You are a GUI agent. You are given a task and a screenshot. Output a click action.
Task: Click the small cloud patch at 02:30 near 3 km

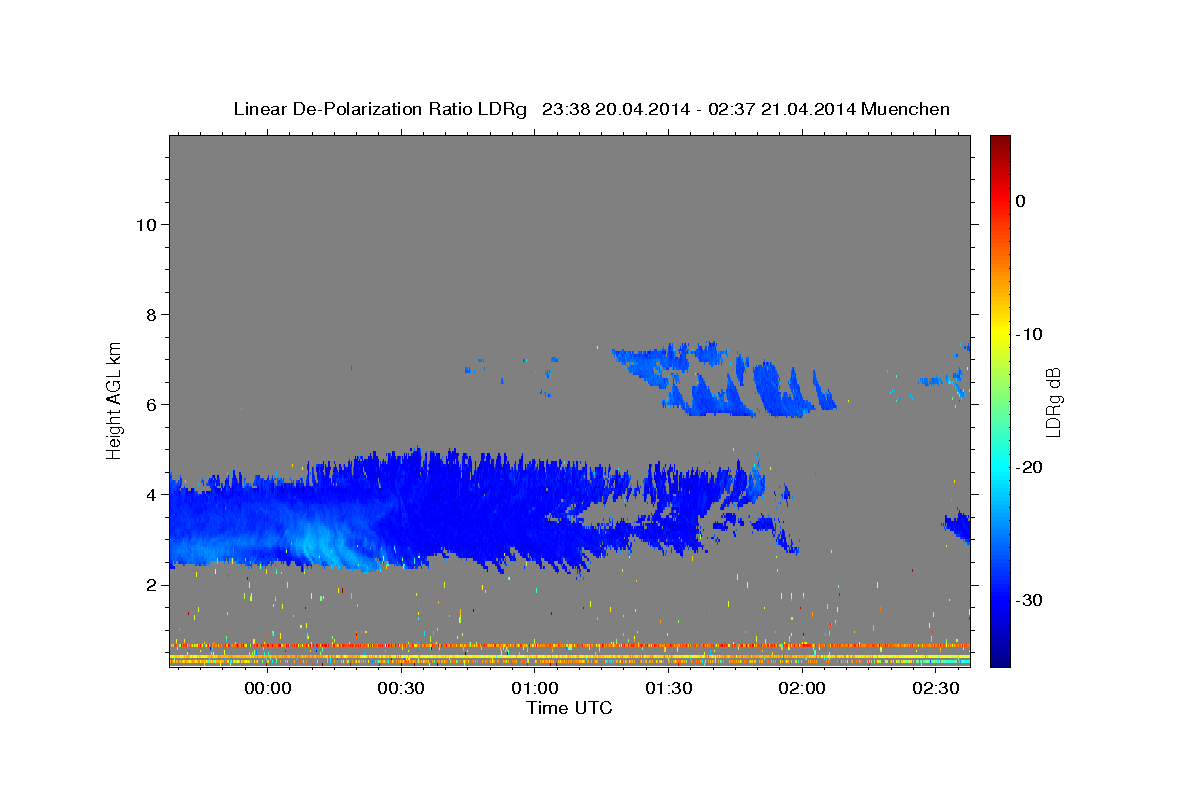point(958,525)
